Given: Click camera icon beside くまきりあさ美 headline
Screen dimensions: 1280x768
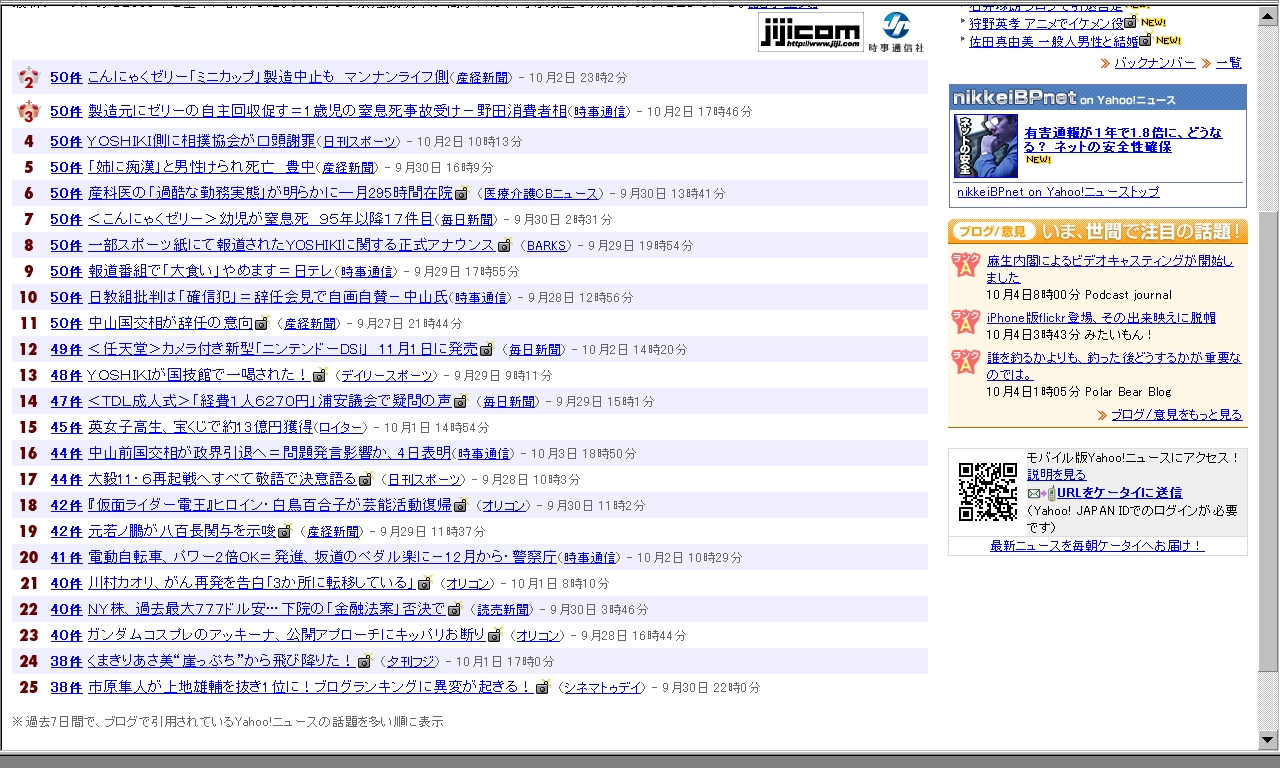Looking at the screenshot, I should pyautogui.click(x=364, y=661).
